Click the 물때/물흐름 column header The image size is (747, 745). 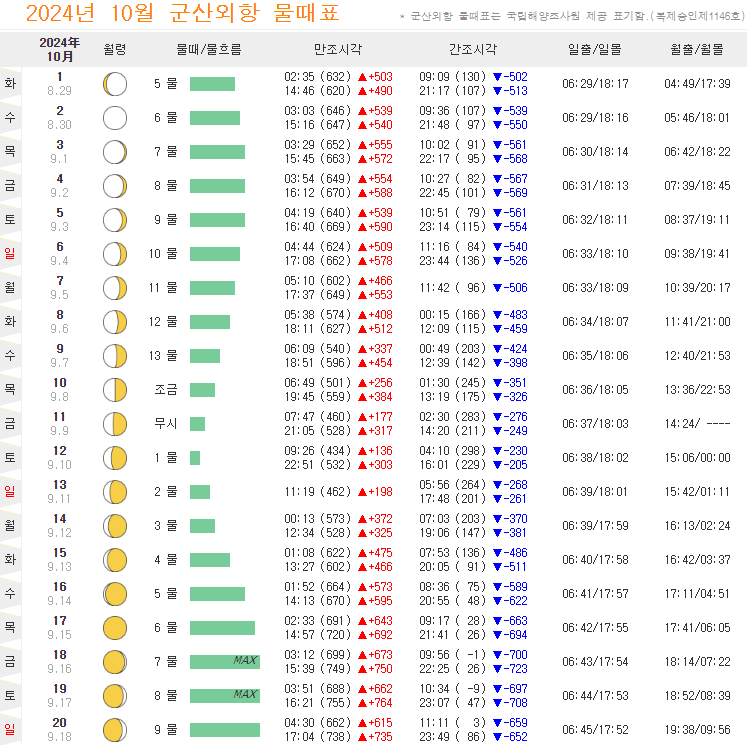209,49
